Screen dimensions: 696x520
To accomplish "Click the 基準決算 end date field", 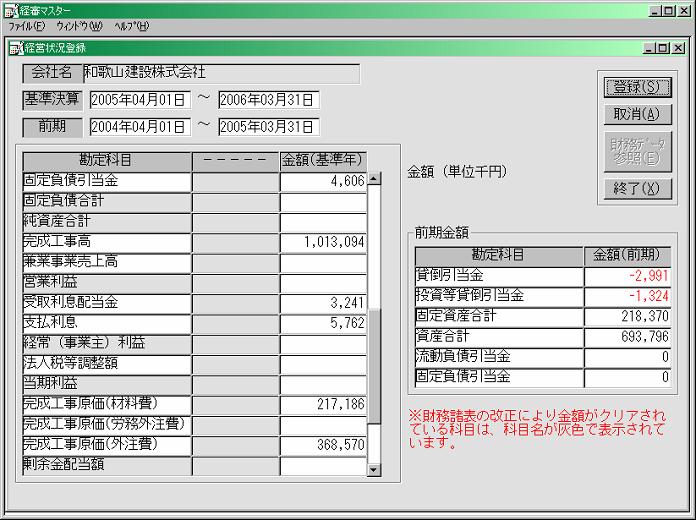I will click(268, 100).
